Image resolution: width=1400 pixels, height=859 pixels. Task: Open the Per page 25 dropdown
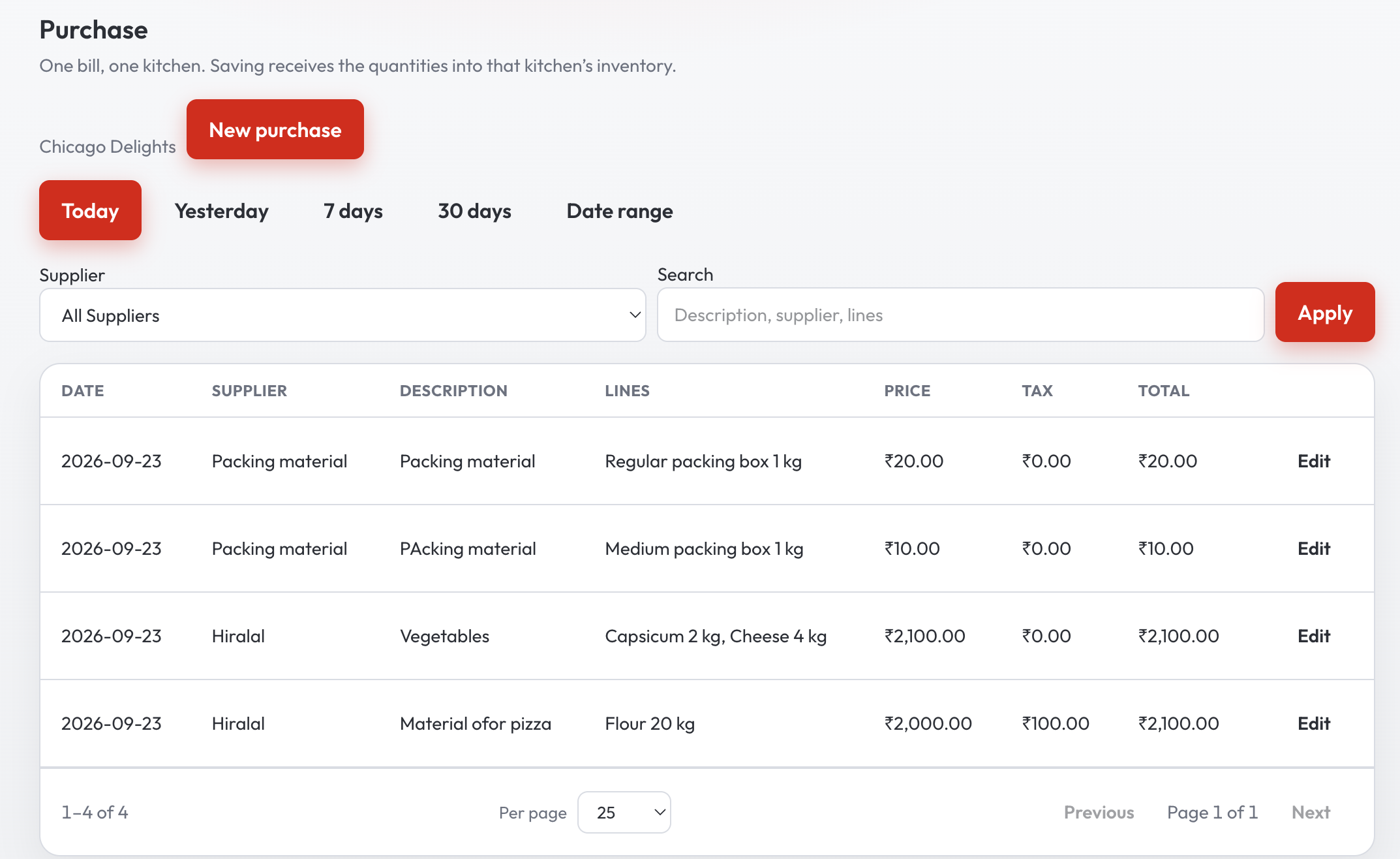point(624,812)
